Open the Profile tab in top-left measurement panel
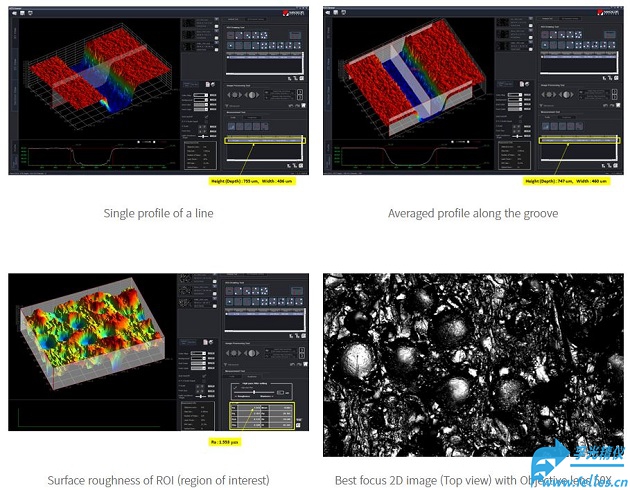Image resolution: width=630 pixels, height=490 pixels. click(236, 116)
